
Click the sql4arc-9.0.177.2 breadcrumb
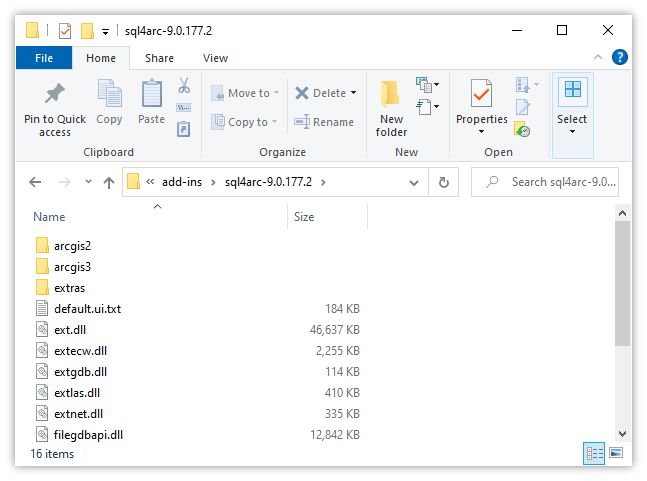pos(268,182)
